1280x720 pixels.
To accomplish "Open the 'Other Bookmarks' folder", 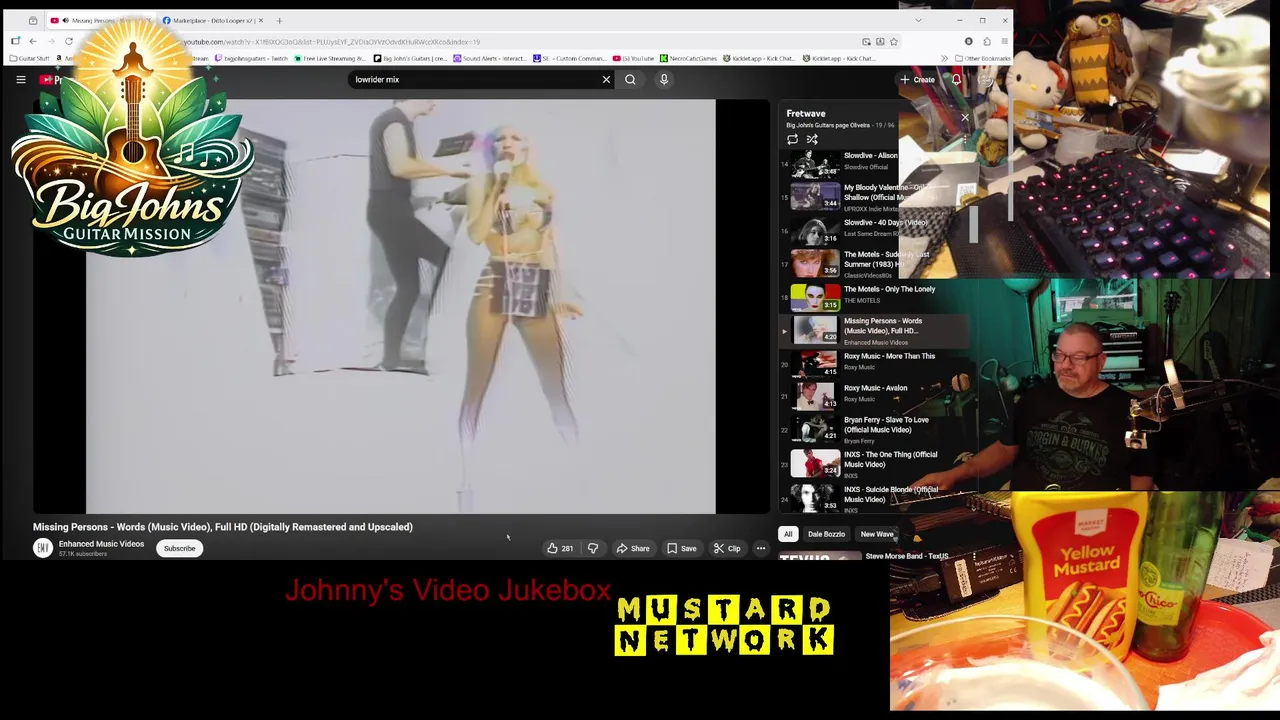I will 983,58.
